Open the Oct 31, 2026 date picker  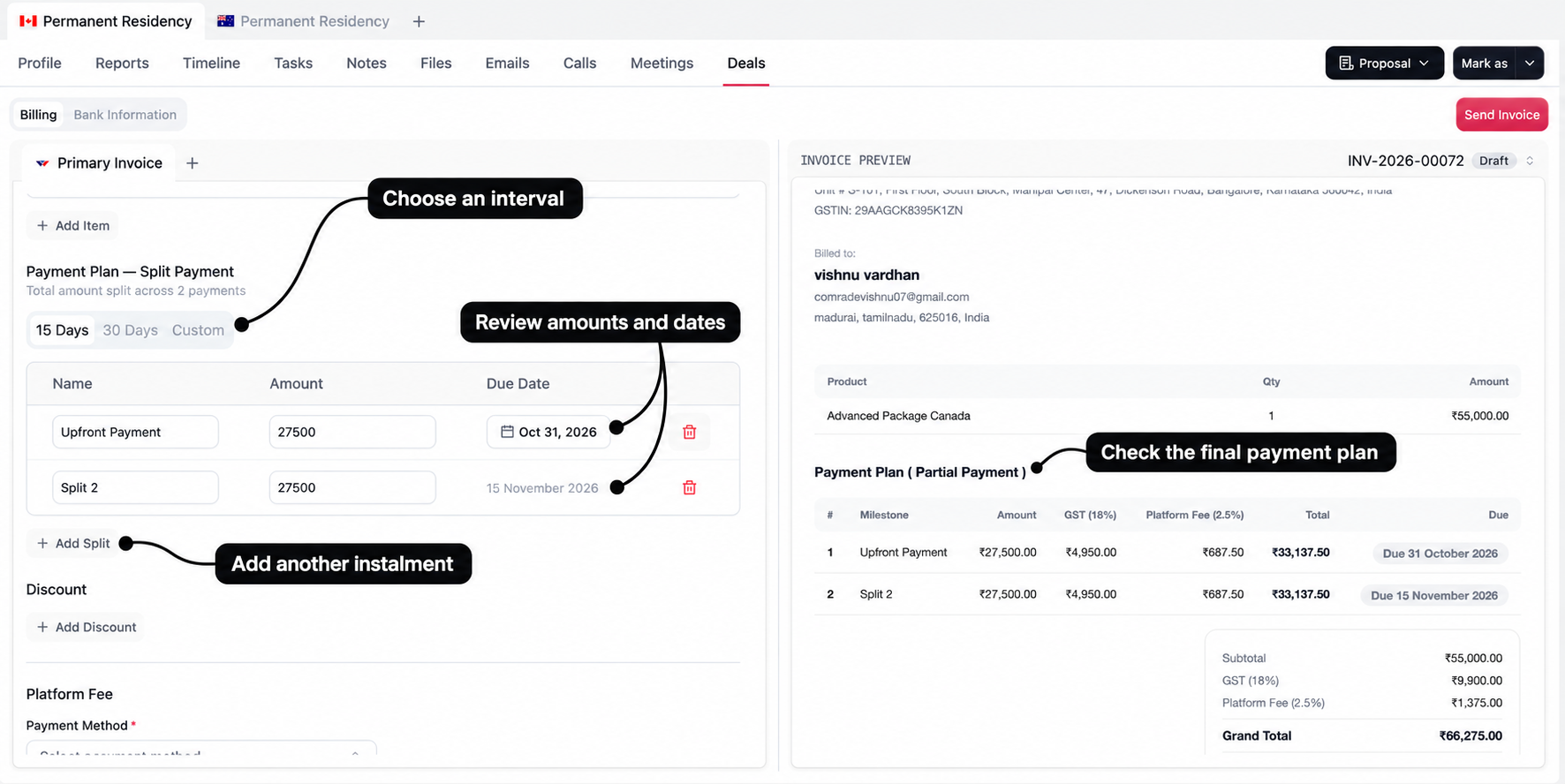point(548,432)
